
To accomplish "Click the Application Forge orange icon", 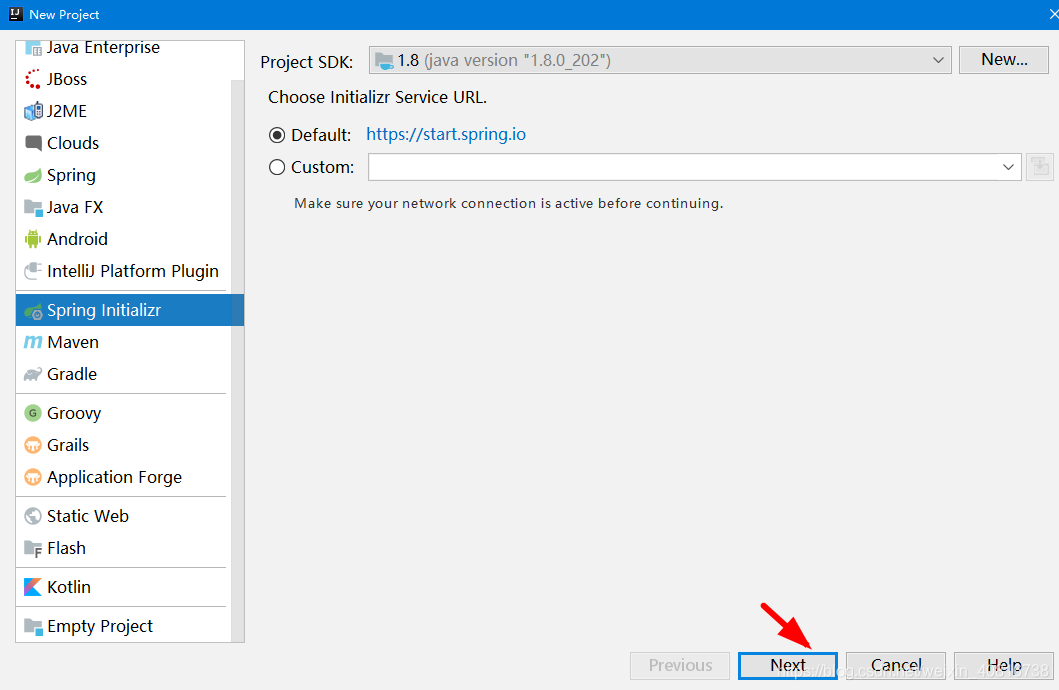I will point(33,477).
